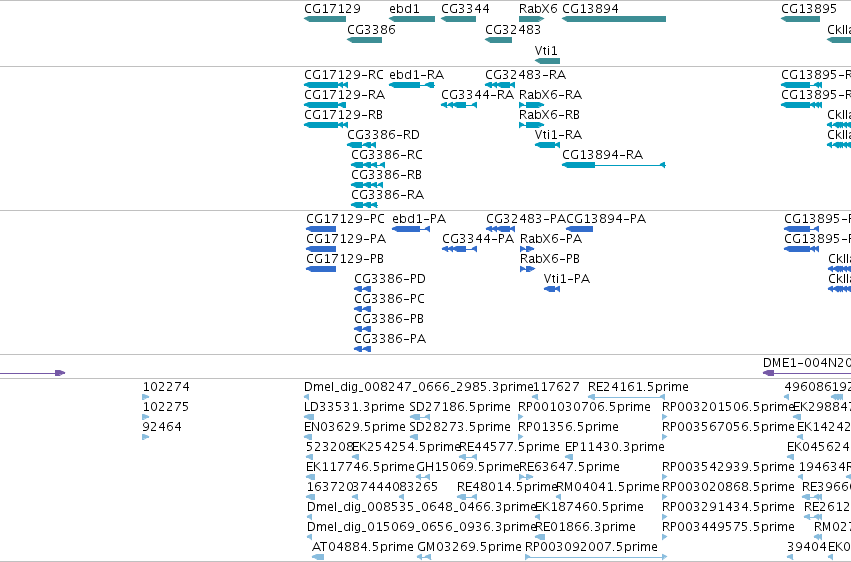Screen dimensions: 851x562
Task: Select the CG3386-PB protein feature
Action: (x=363, y=329)
